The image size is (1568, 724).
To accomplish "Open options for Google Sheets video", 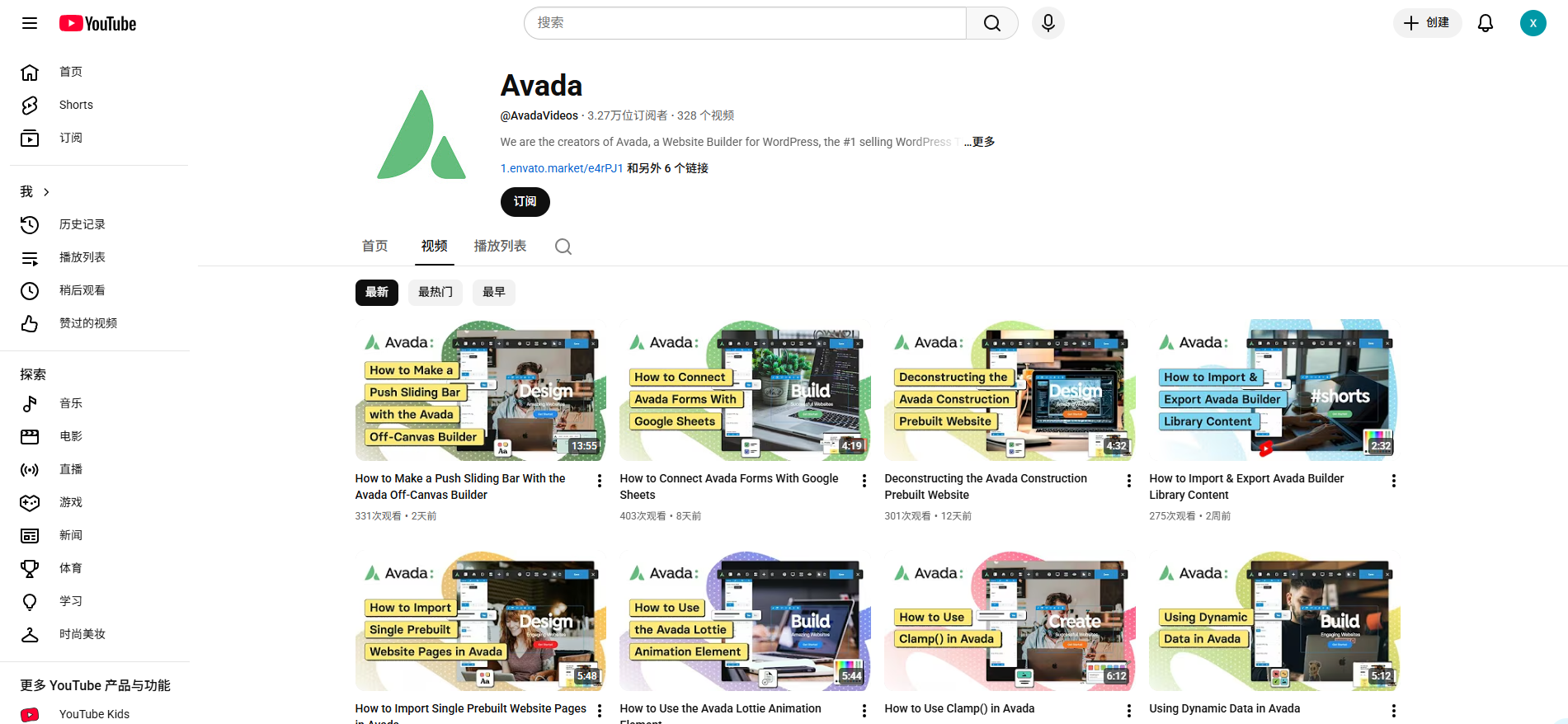I will [864, 481].
